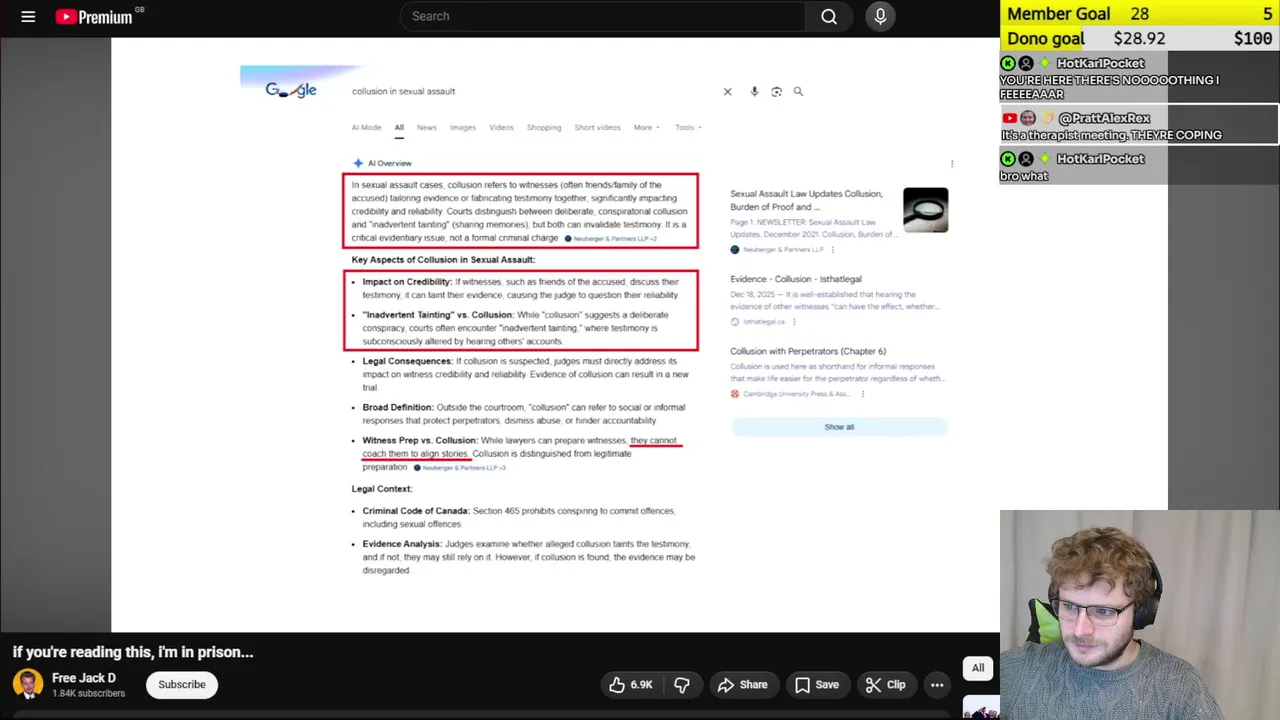Open the Free Jack D channel name

[84, 678]
